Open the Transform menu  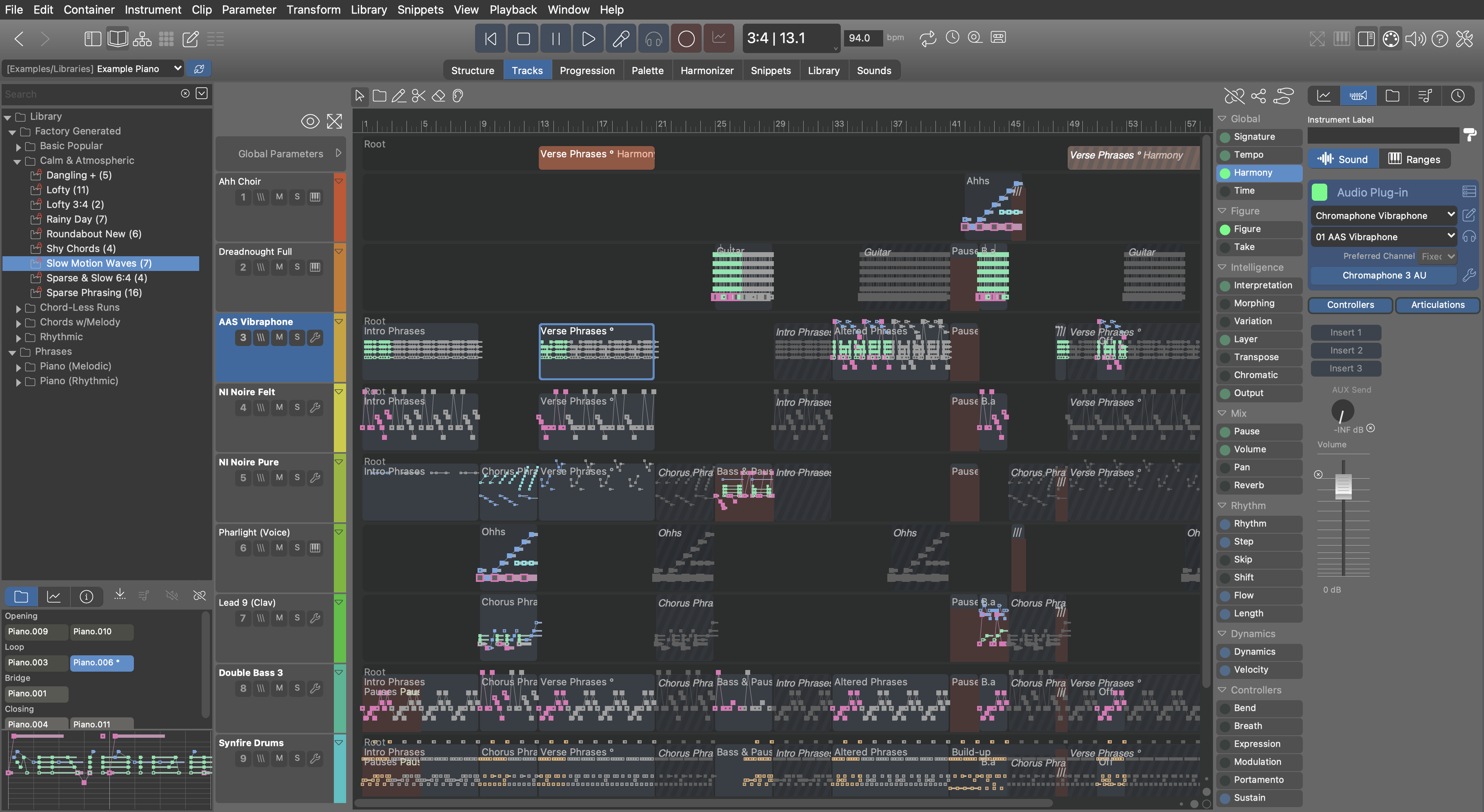[313, 9]
